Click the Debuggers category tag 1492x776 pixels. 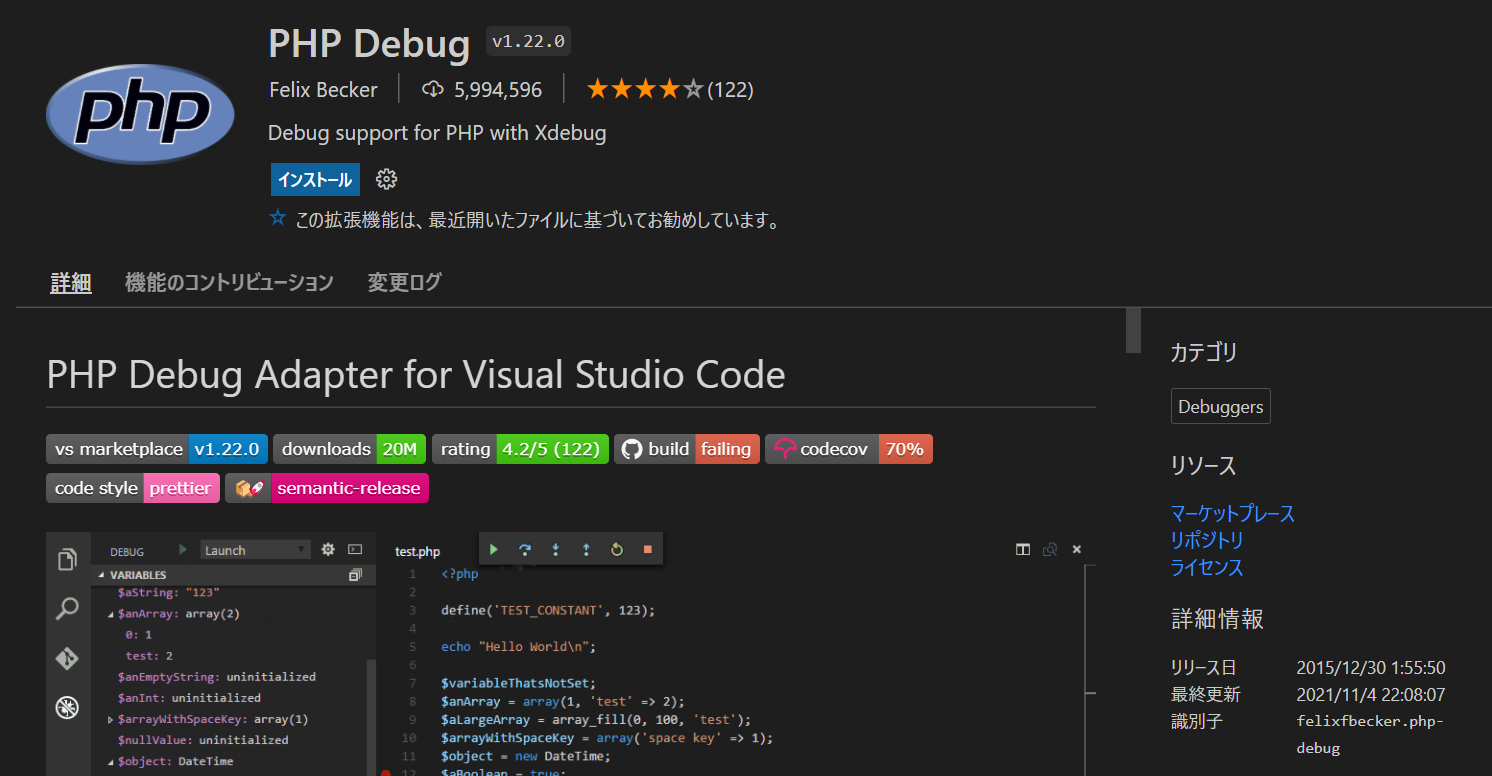click(x=1220, y=406)
